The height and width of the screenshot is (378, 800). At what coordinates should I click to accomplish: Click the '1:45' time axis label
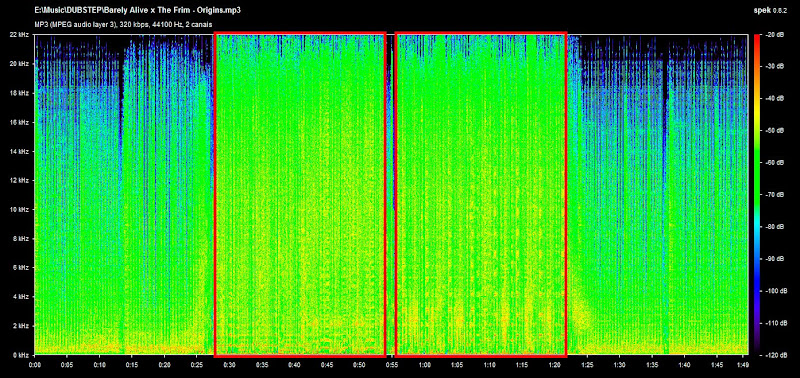click(717, 365)
